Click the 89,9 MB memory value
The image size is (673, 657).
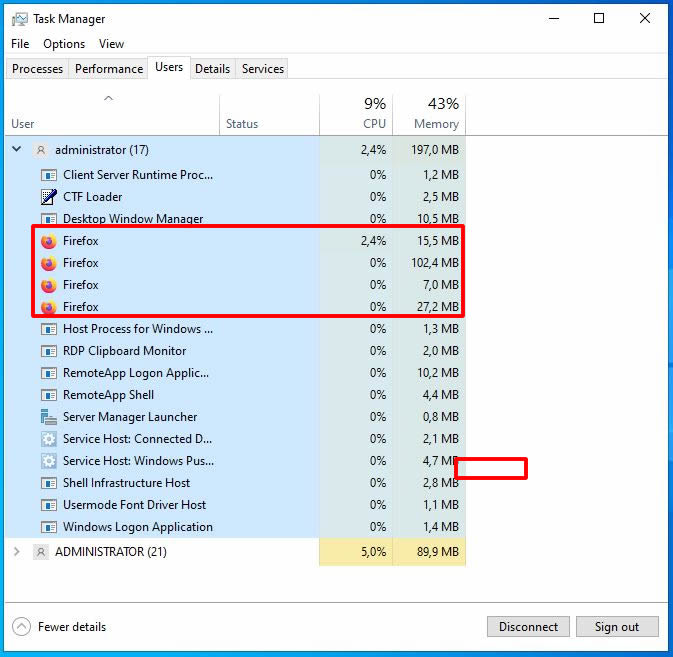pyautogui.click(x=438, y=552)
